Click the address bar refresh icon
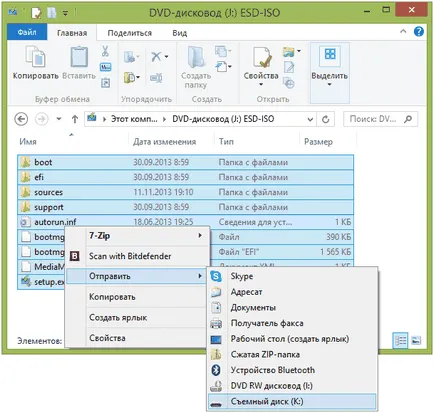The height and width of the screenshot is (413, 434). [326, 119]
